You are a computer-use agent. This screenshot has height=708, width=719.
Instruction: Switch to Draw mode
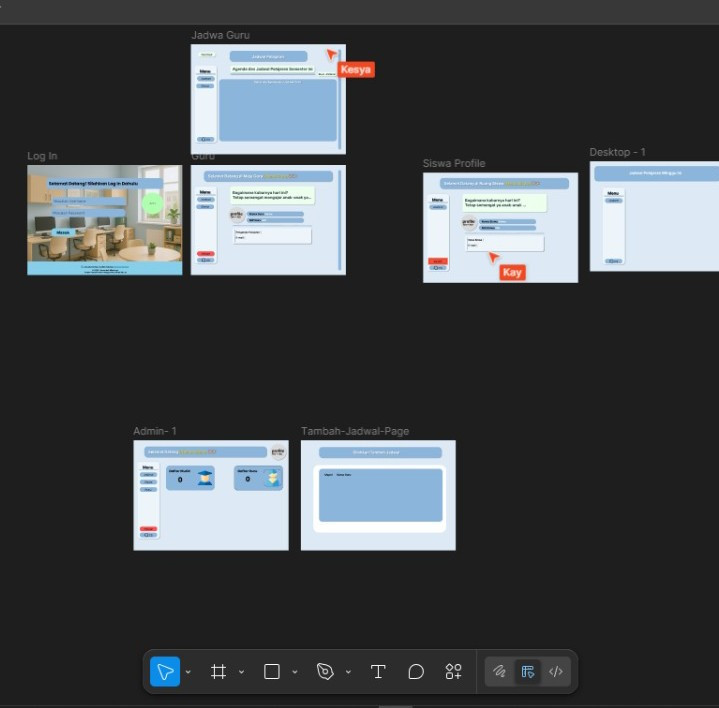pos(500,672)
